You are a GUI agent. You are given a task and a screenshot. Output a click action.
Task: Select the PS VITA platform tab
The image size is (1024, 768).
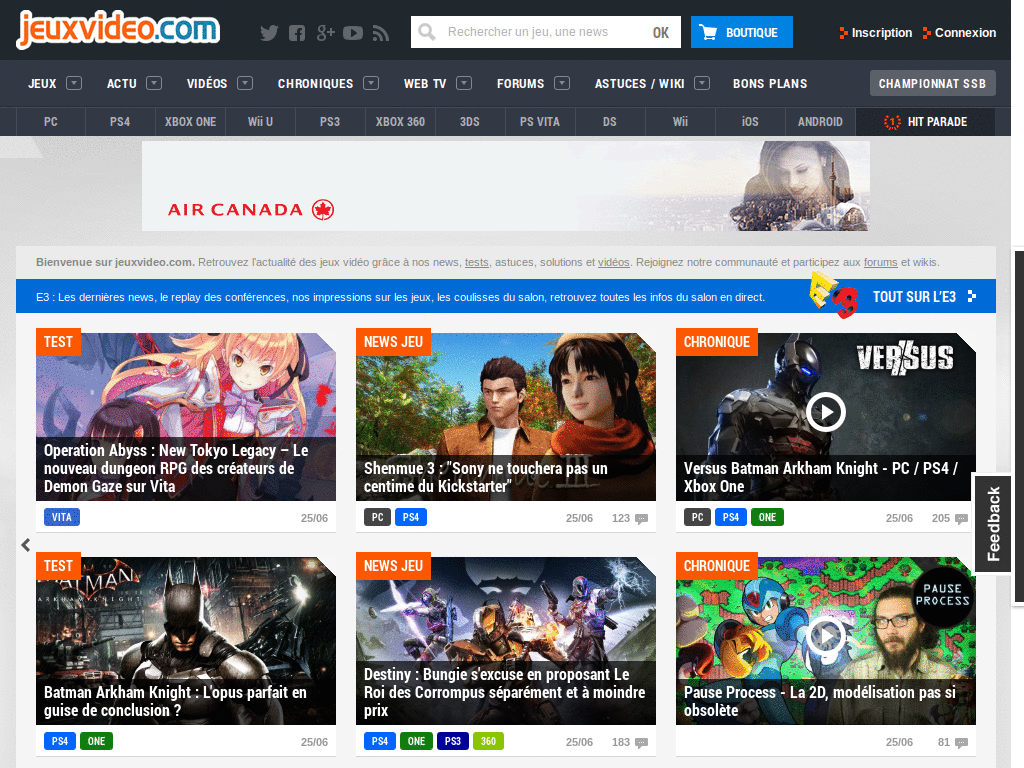(540, 121)
